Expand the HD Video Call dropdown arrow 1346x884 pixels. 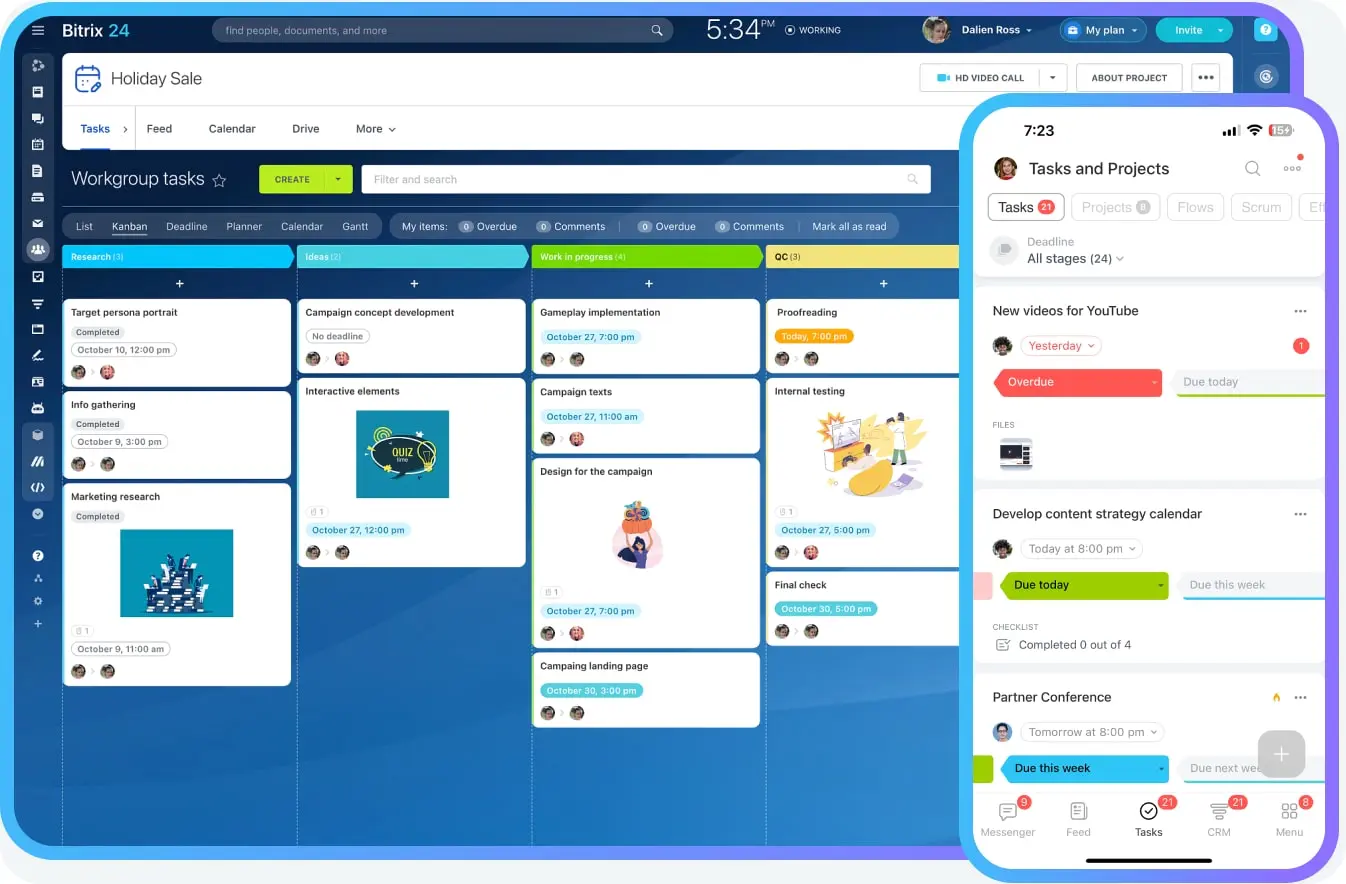point(1052,78)
